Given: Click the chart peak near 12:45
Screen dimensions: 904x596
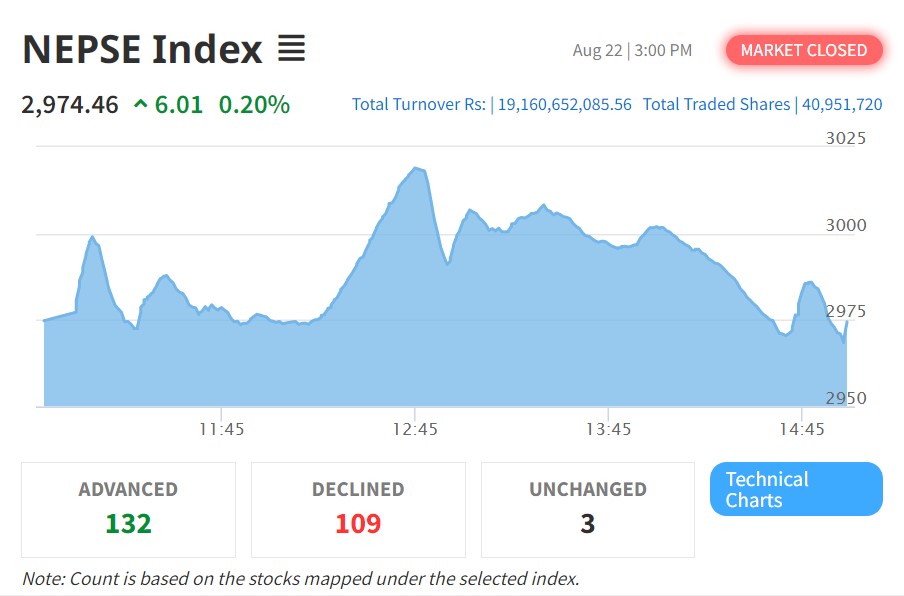Looking at the screenshot, I should tap(417, 169).
